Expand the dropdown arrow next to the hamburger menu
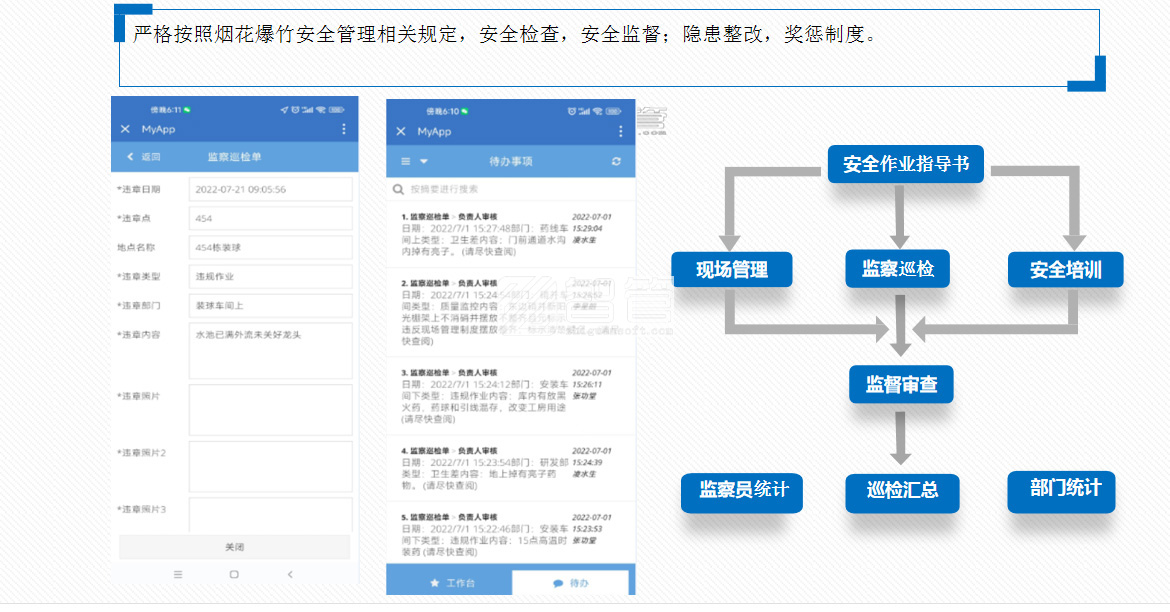 pos(424,161)
